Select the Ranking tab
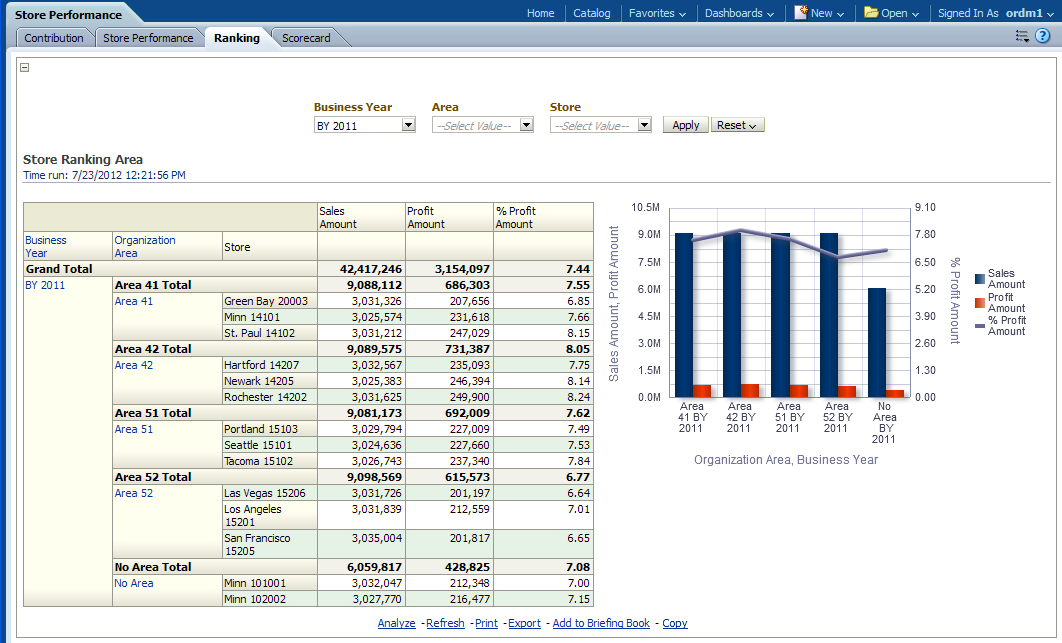Image resolution: width=1062 pixels, height=643 pixels. click(236, 38)
